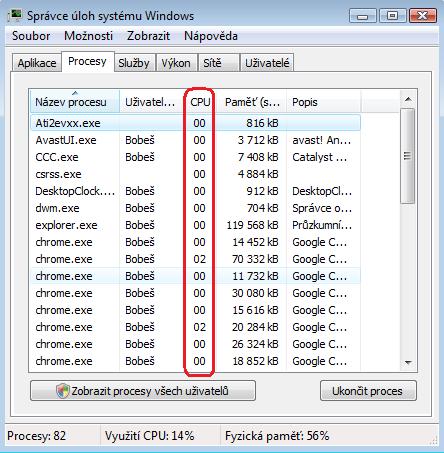
Task: Maximize the Task Manager window
Action: pyautogui.click(x=393, y=16)
